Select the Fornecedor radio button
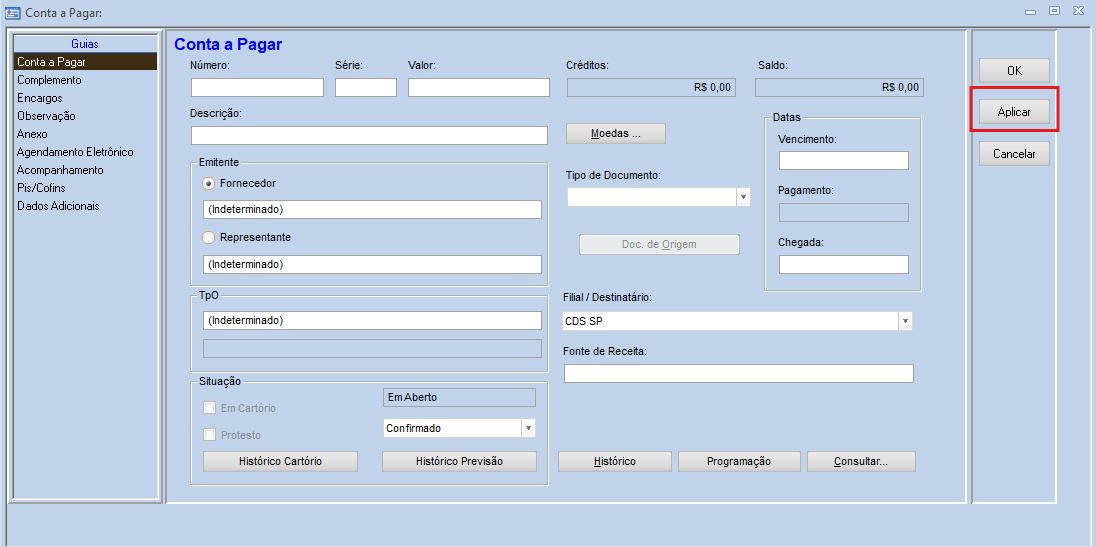The image size is (1096, 547). coord(209,184)
